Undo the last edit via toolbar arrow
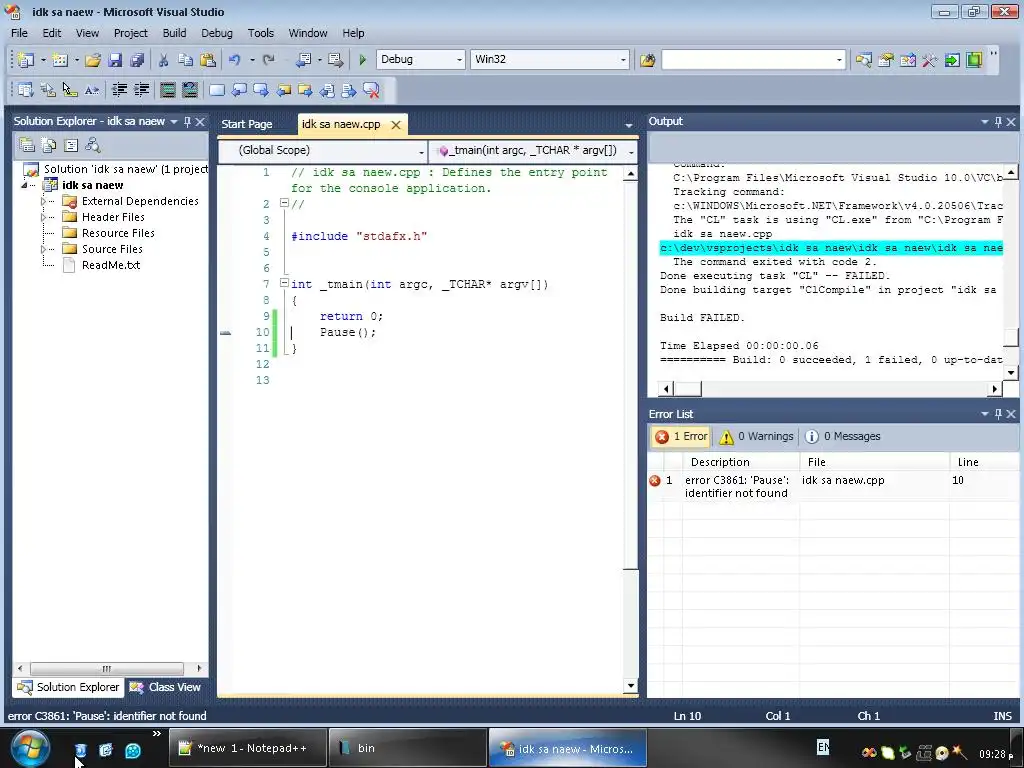 tap(234, 60)
